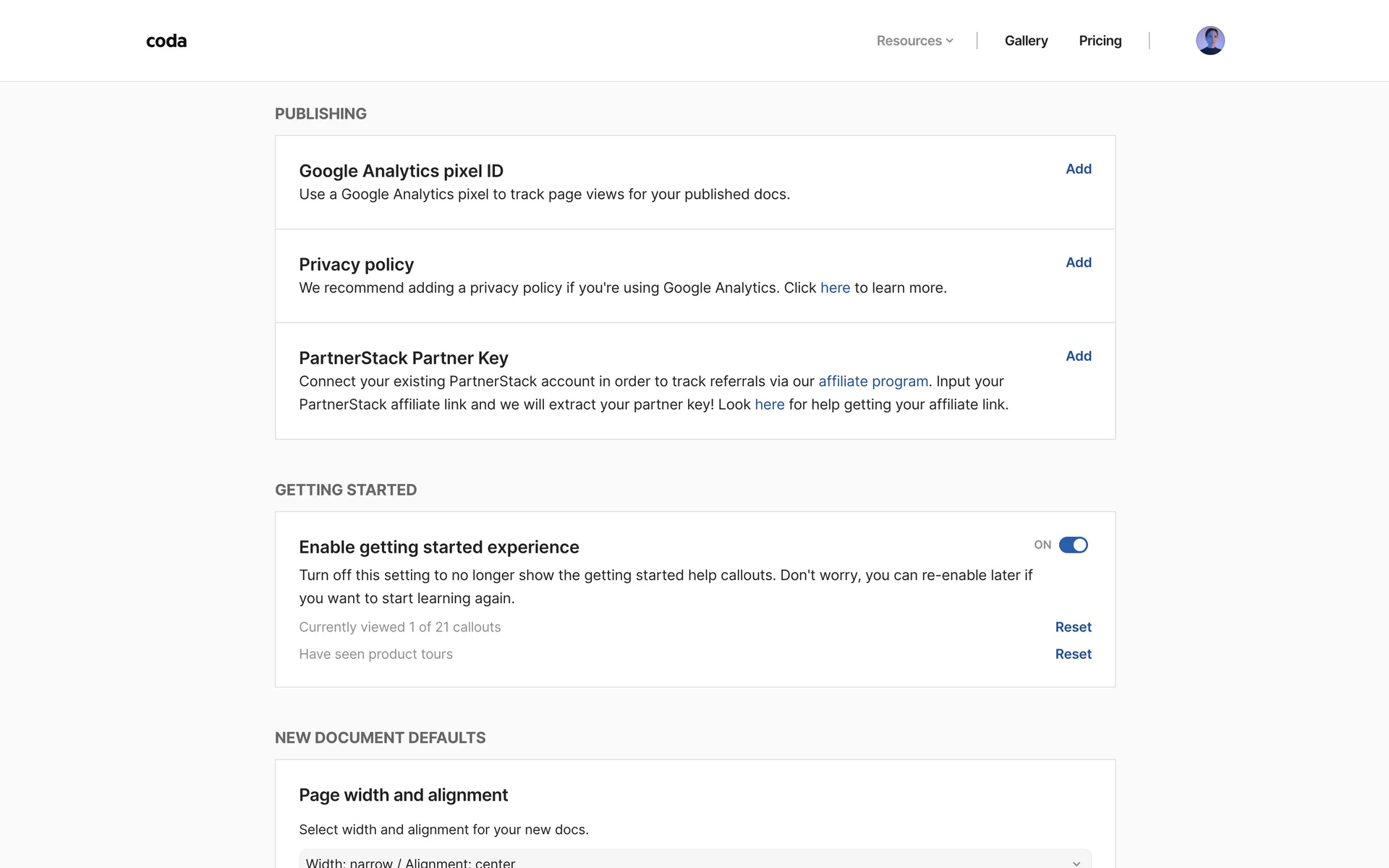Reset currently viewed callouts
The image size is (1389, 868).
coord(1073,627)
